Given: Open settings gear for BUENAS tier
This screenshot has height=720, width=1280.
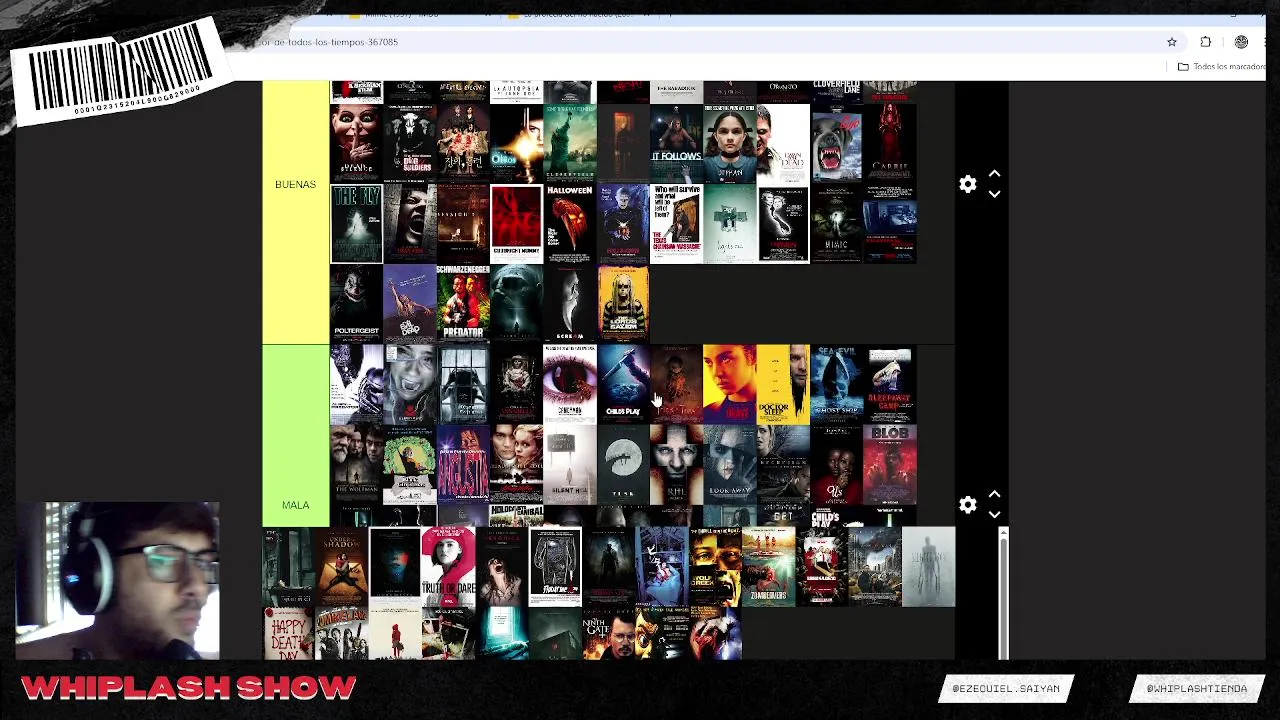Looking at the screenshot, I should tap(967, 184).
